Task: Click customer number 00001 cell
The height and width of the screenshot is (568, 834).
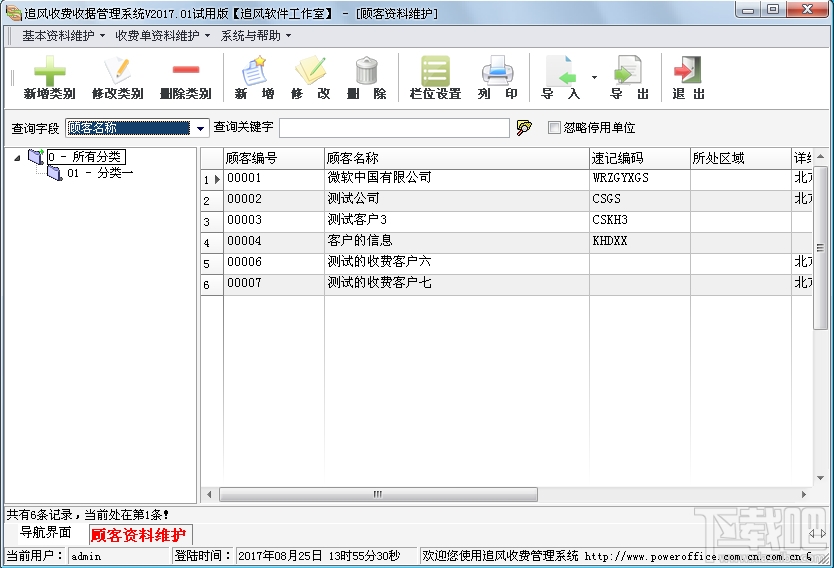Action: click(273, 178)
